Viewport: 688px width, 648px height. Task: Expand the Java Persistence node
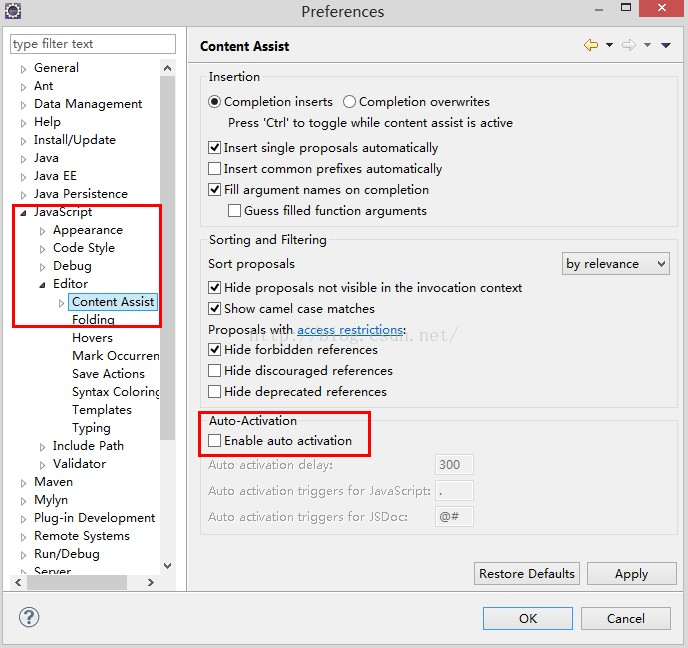pos(24,195)
